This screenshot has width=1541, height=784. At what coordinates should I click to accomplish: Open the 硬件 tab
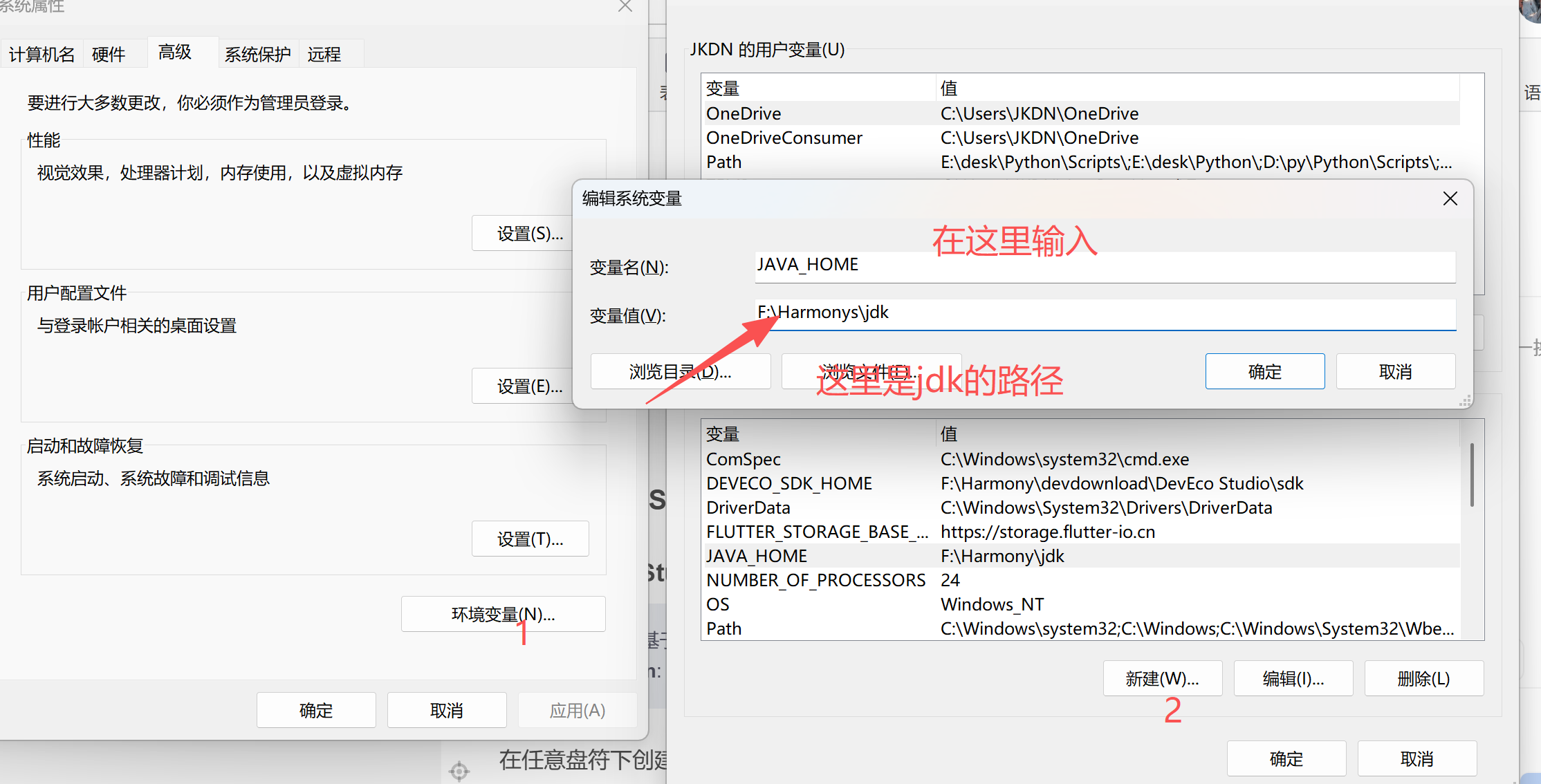109,55
